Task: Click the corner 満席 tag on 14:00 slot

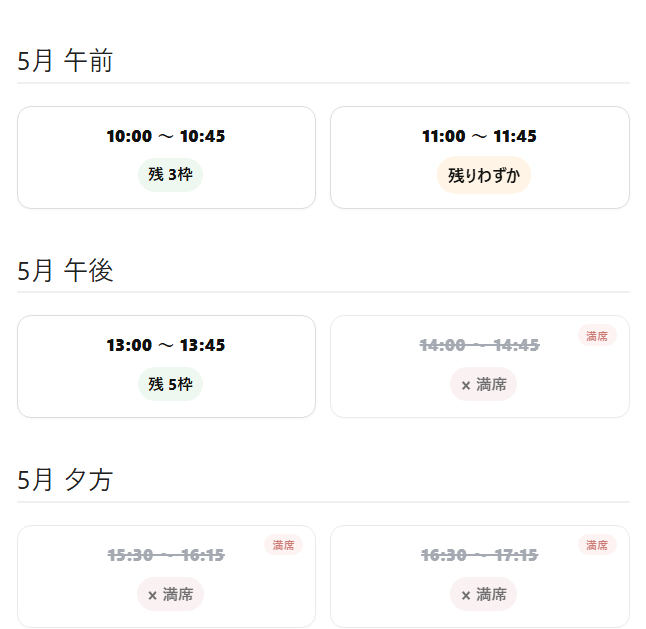Action: pyautogui.click(x=597, y=336)
